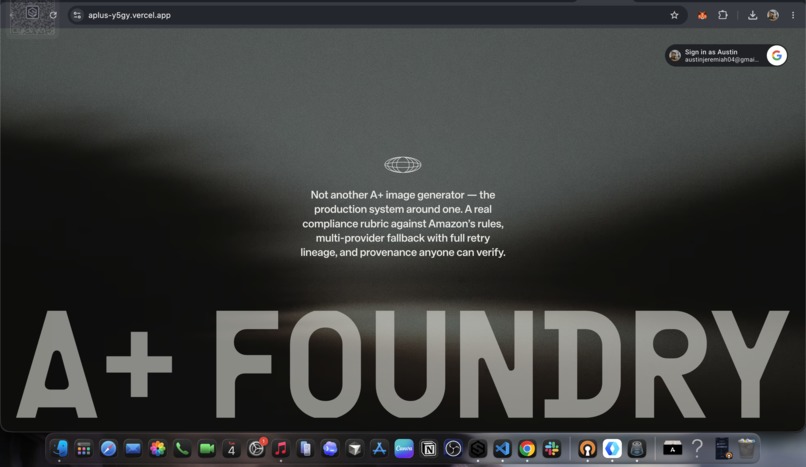Open the blue diamond app icon

(612, 449)
